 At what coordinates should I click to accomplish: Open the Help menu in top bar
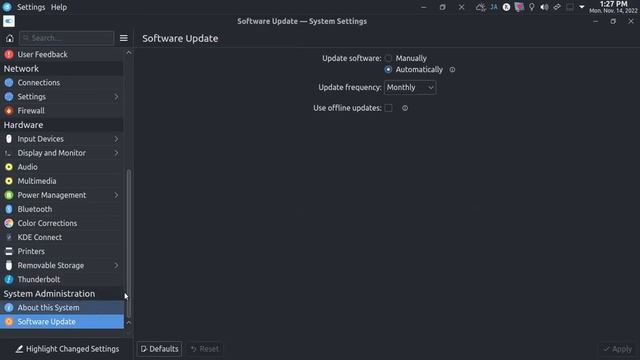pyautogui.click(x=59, y=7)
